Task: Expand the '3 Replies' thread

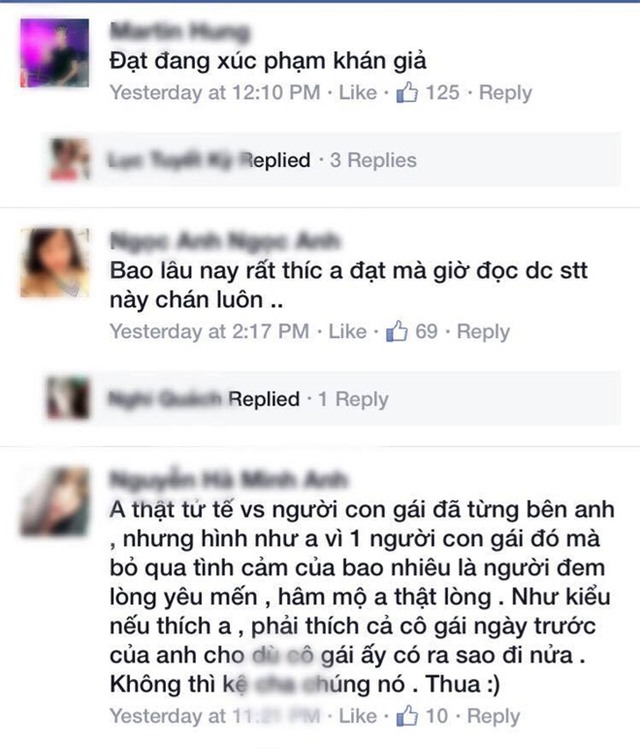Action: 373,160
